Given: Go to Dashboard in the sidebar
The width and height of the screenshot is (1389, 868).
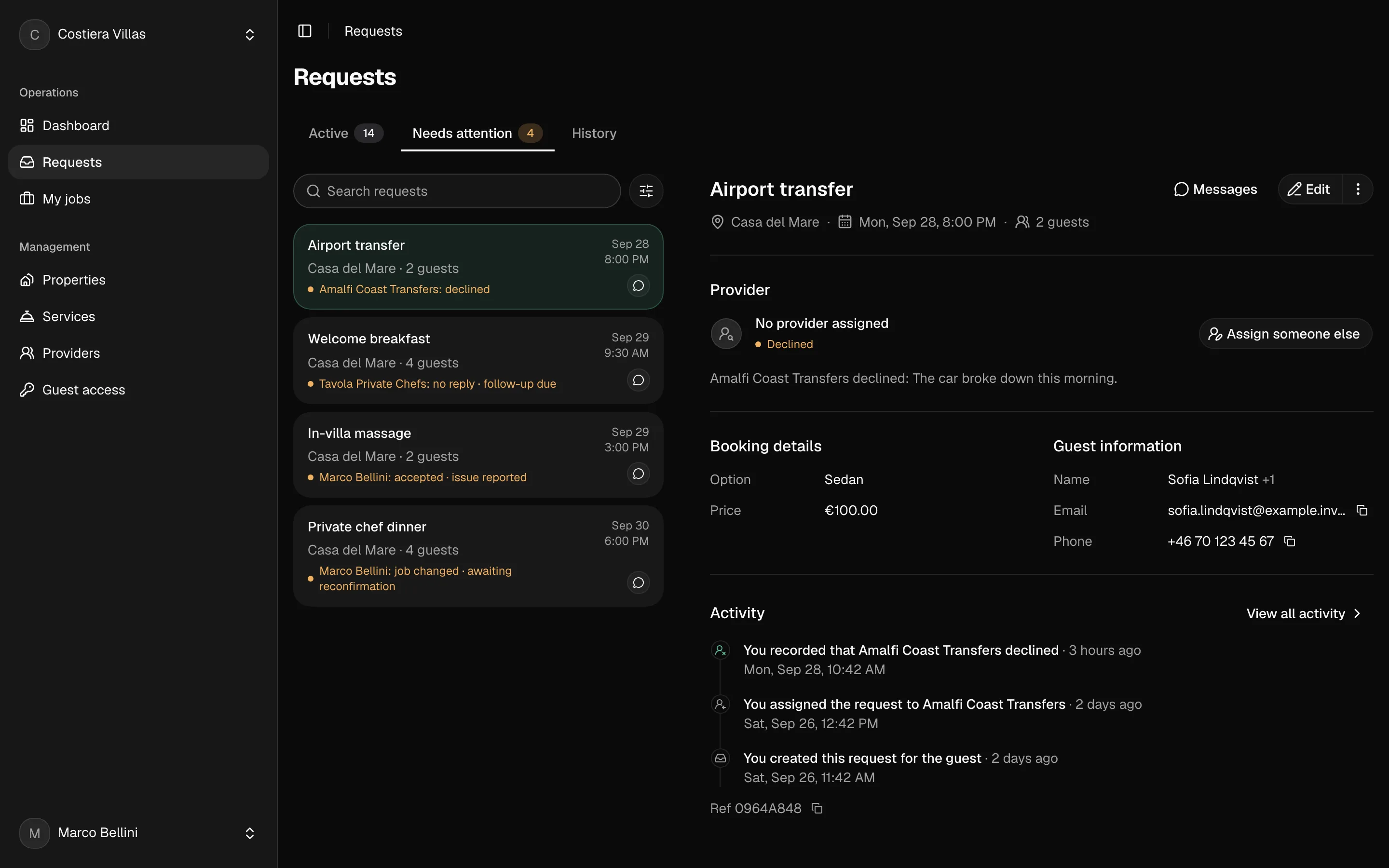Looking at the screenshot, I should coord(138,126).
